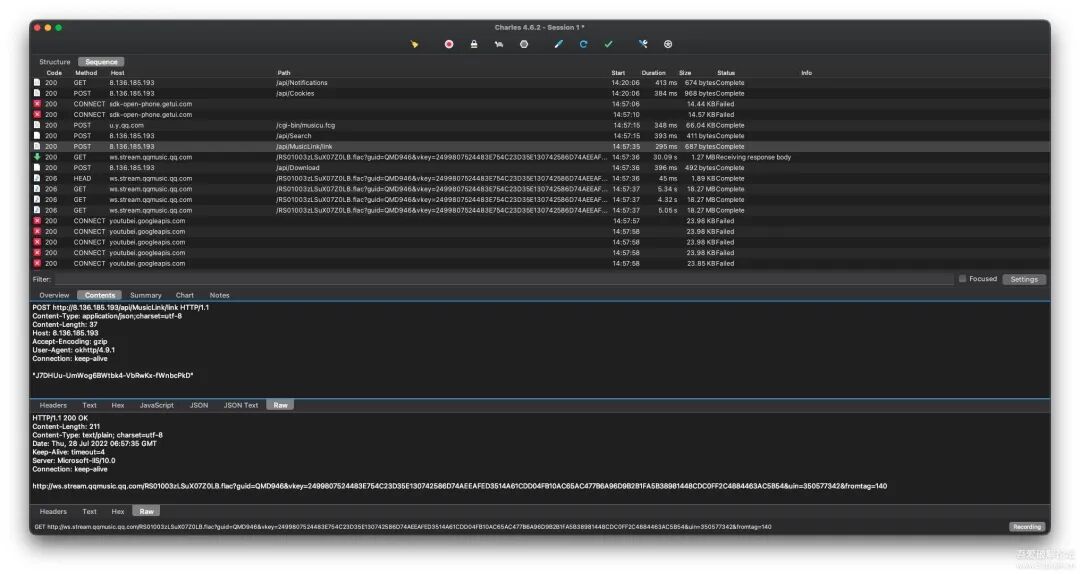Viewport: 1080px width, 574px height.
Task: Open the Overview tab
Action: (54, 295)
